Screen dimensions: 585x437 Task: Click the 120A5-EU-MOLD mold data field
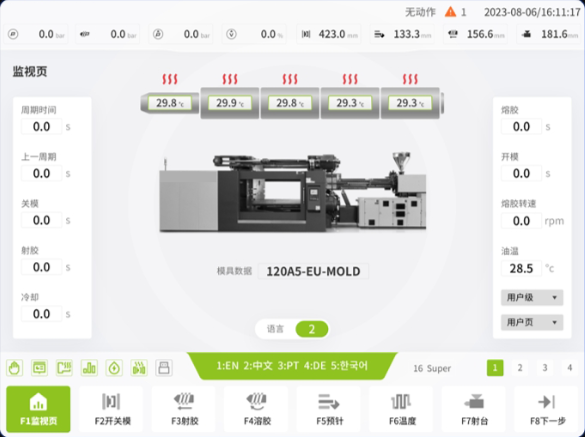(x=313, y=271)
